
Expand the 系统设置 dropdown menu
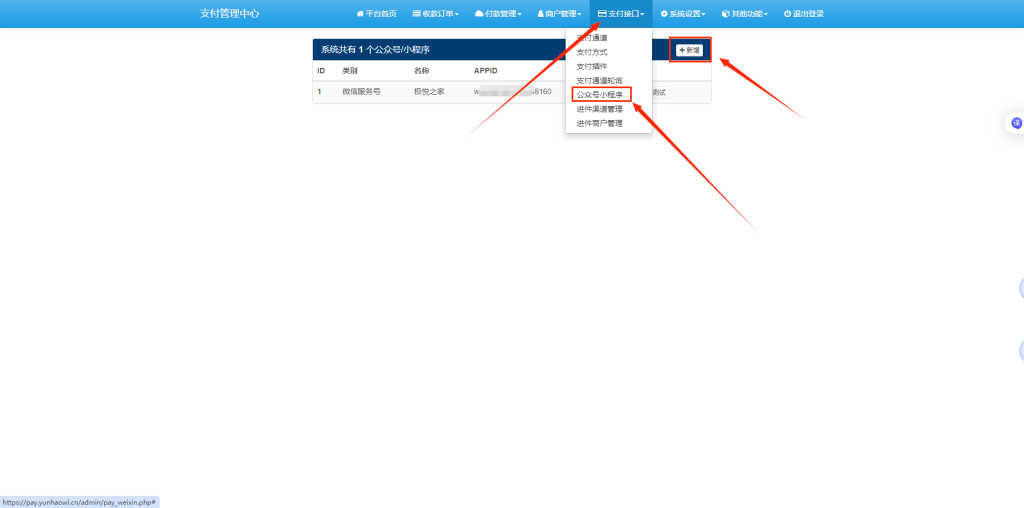pos(683,14)
